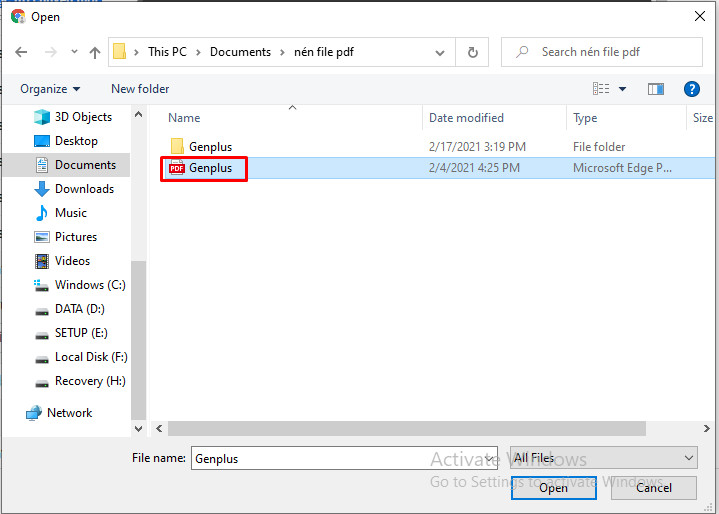Sort files by Name column

(184, 118)
